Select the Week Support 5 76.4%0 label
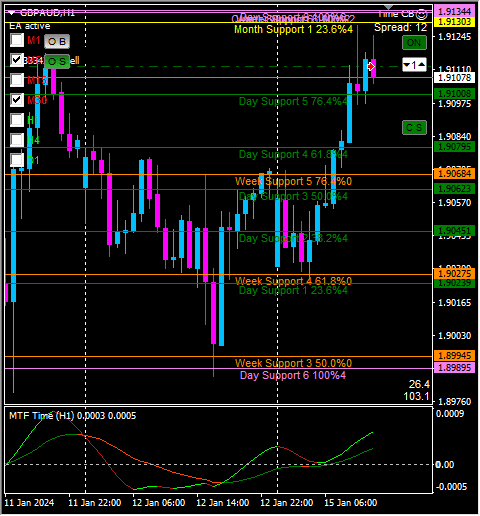 (x=293, y=181)
